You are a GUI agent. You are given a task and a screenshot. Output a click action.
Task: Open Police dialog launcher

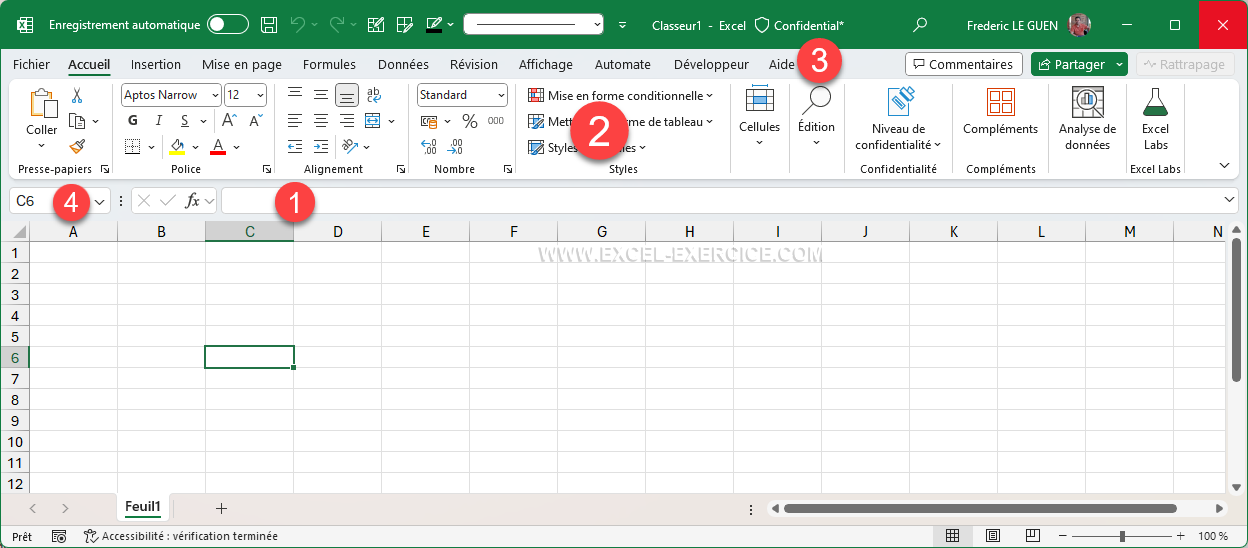coord(267,170)
